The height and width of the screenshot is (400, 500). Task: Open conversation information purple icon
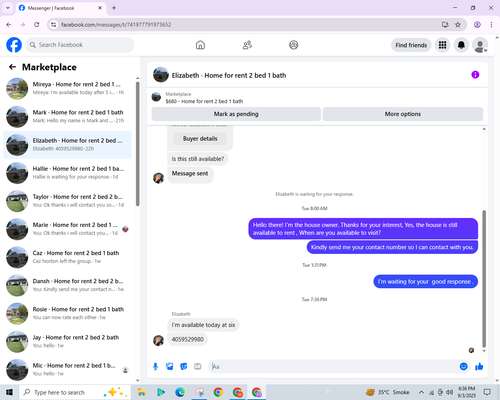(x=475, y=75)
